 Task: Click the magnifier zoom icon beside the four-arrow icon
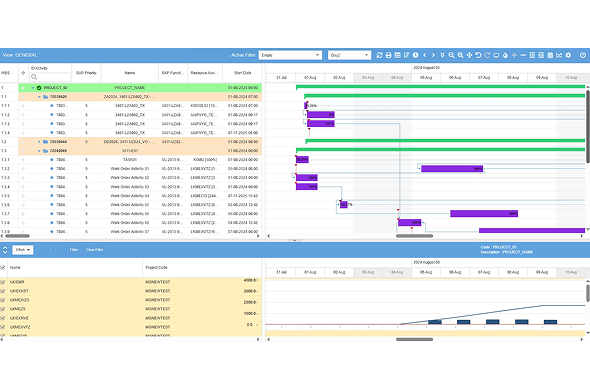click(x=460, y=55)
